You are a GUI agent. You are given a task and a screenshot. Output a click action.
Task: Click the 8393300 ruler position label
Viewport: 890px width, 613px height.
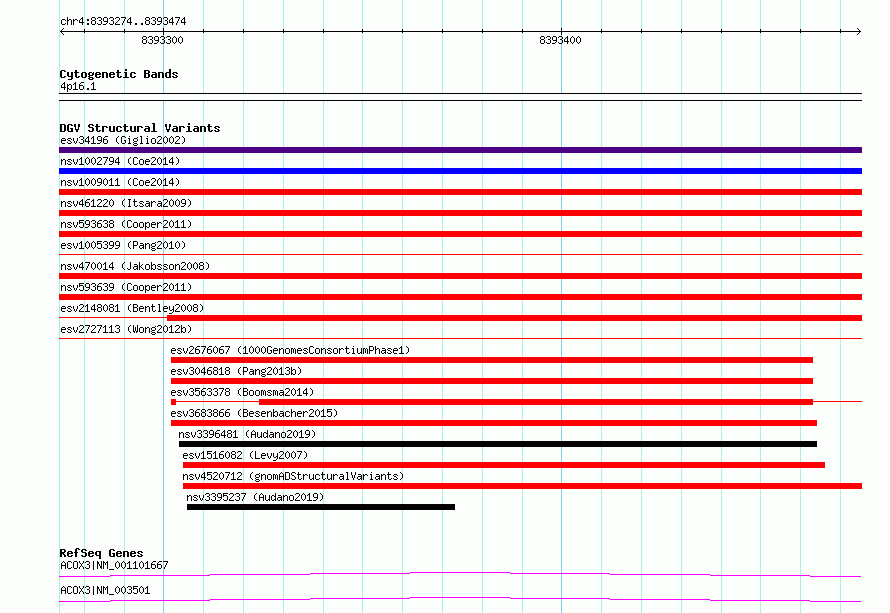(x=162, y=40)
